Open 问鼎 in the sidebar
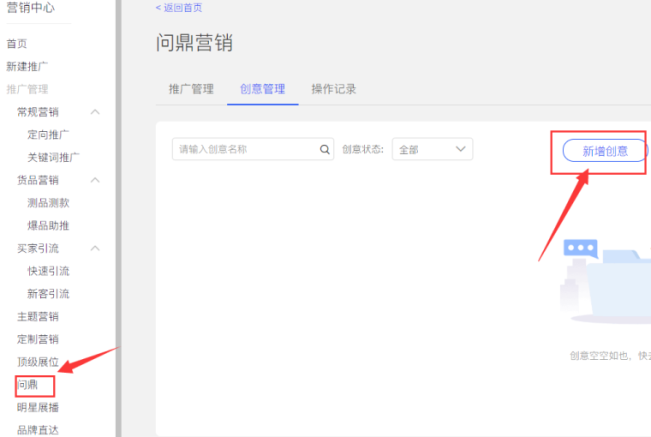Image resolution: width=651 pixels, height=437 pixels. 26,384
